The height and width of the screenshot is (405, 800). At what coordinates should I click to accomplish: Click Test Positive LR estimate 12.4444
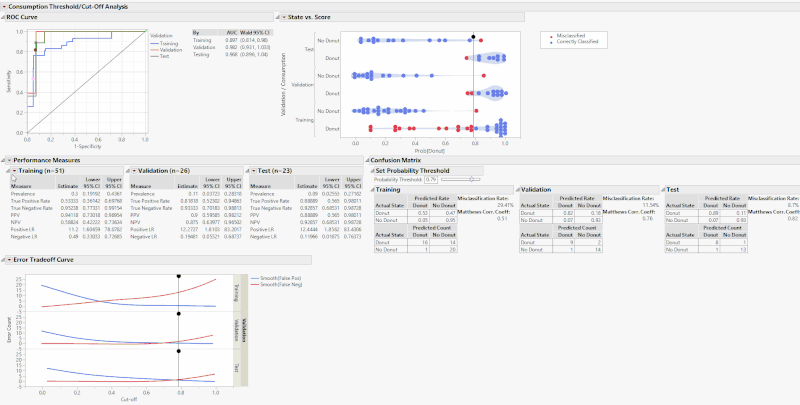point(310,230)
